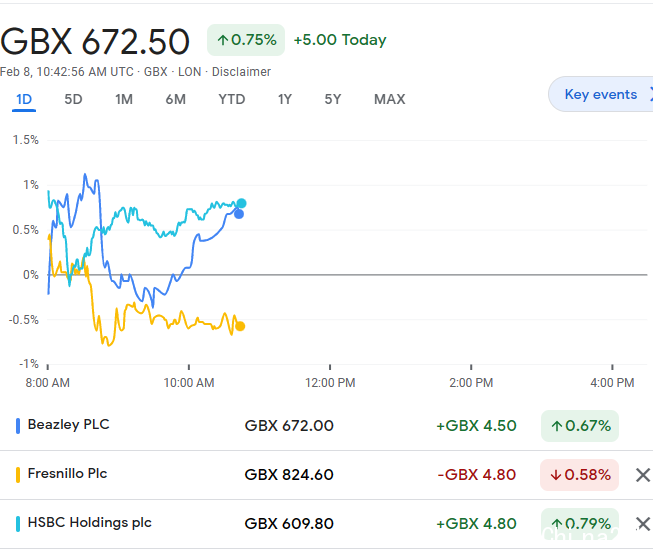Select the YTD chart range
The image size is (653, 549).
point(232,99)
